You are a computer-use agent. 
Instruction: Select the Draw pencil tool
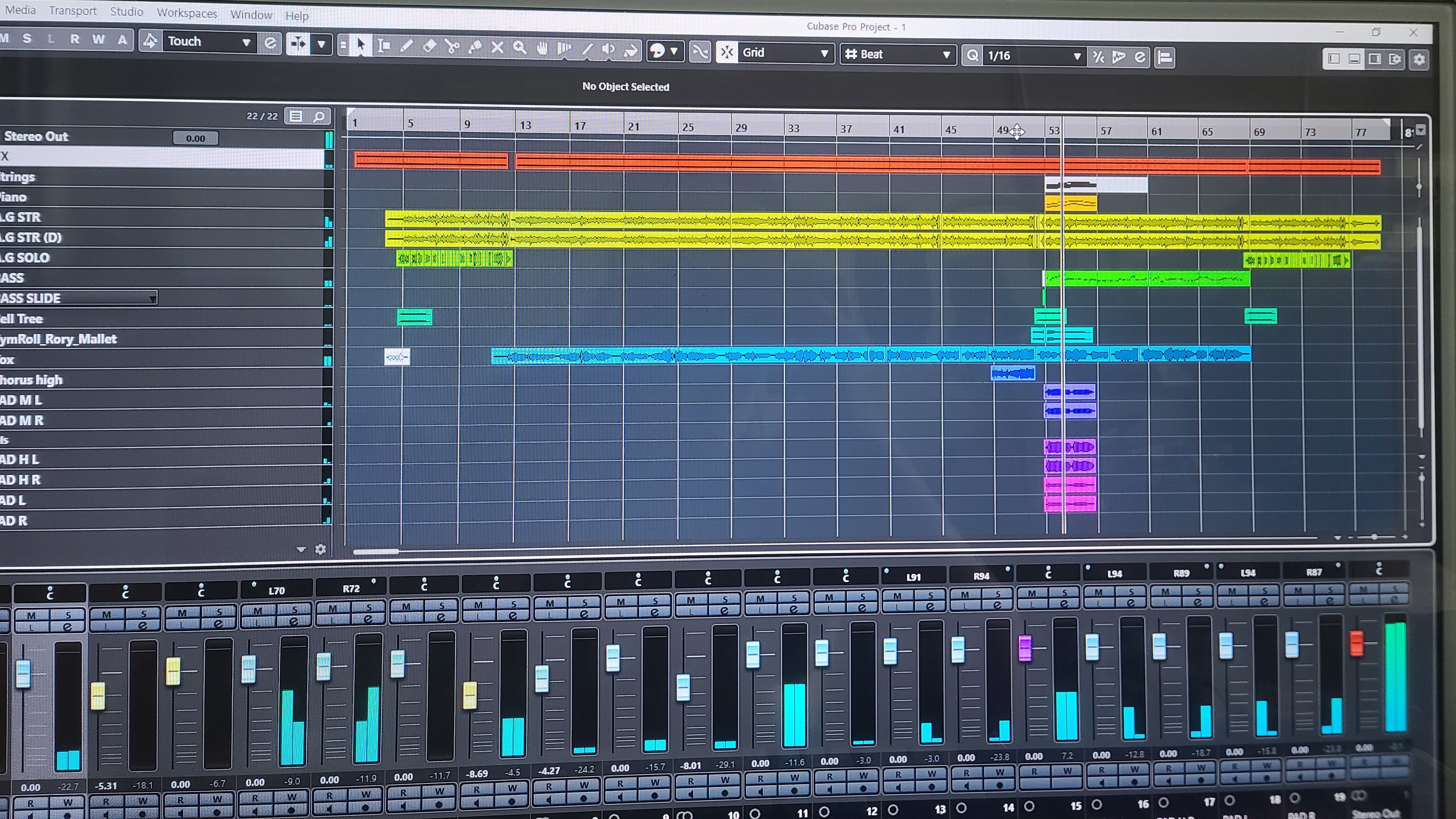pyautogui.click(x=406, y=46)
